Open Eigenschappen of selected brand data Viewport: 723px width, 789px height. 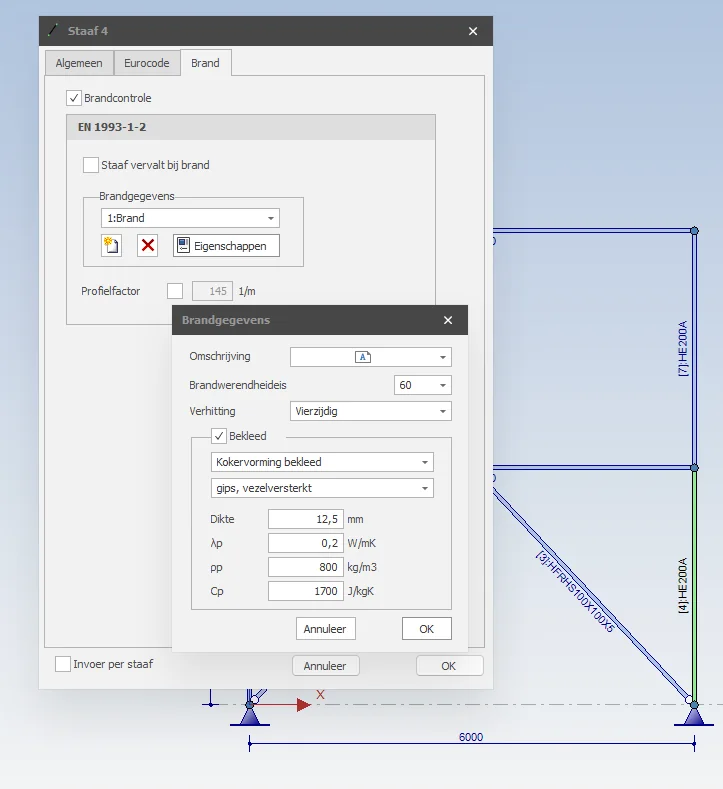226,246
